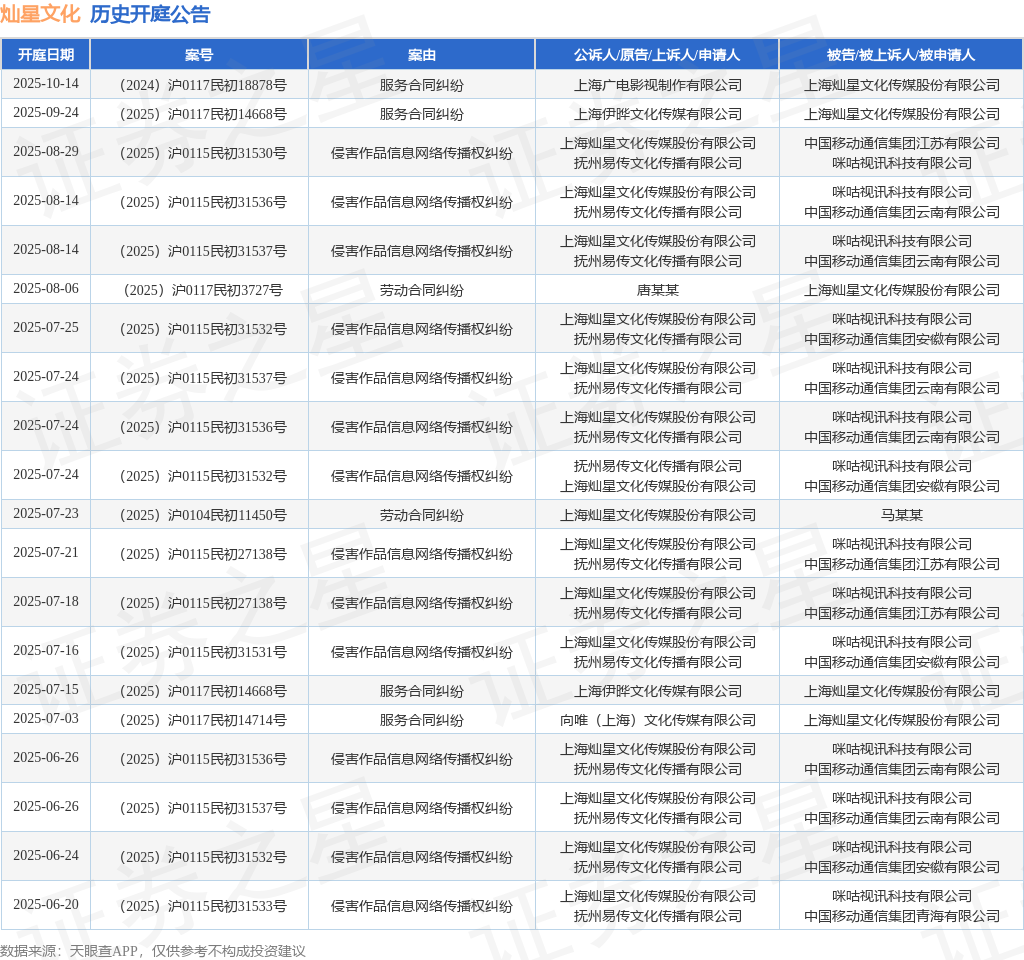Click the 公诉人/原告/上诉人/申请人 column header
Image resolution: width=1024 pixels, height=960 pixels.
(x=657, y=55)
